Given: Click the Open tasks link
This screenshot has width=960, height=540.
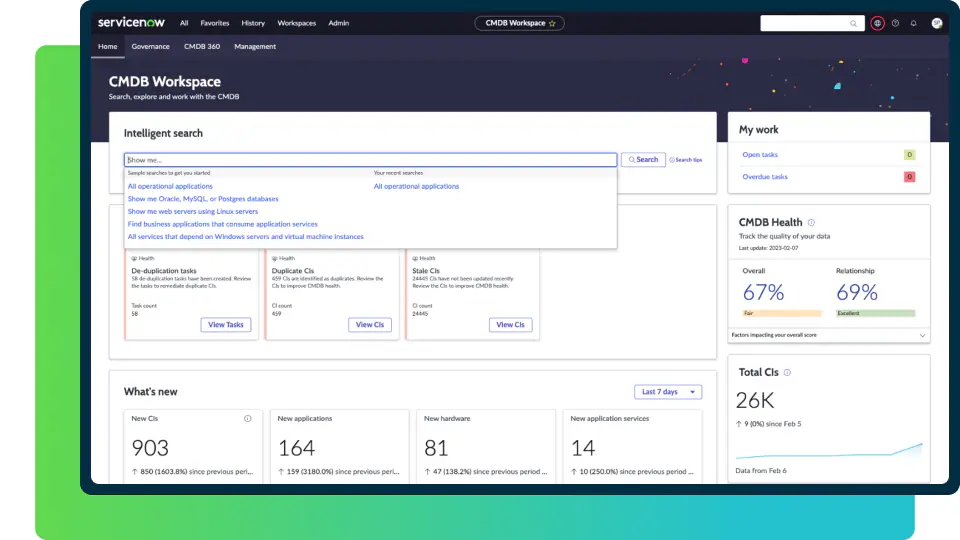Looking at the screenshot, I should (x=760, y=155).
